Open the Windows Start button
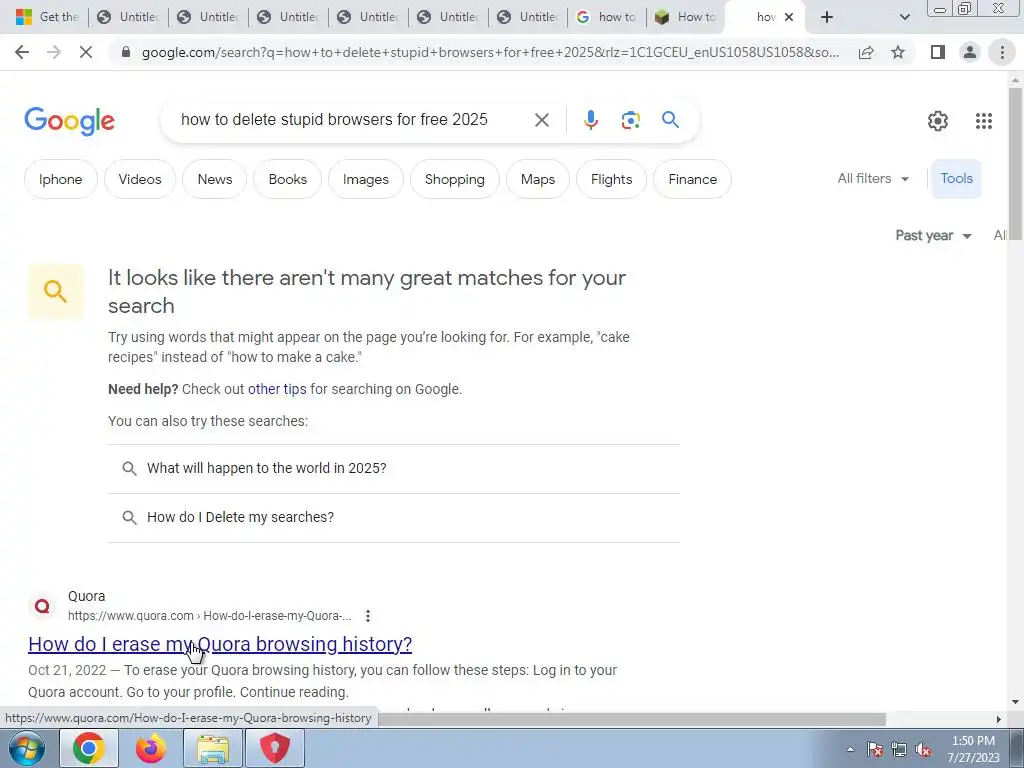The image size is (1024, 768). (x=26, y=748)
